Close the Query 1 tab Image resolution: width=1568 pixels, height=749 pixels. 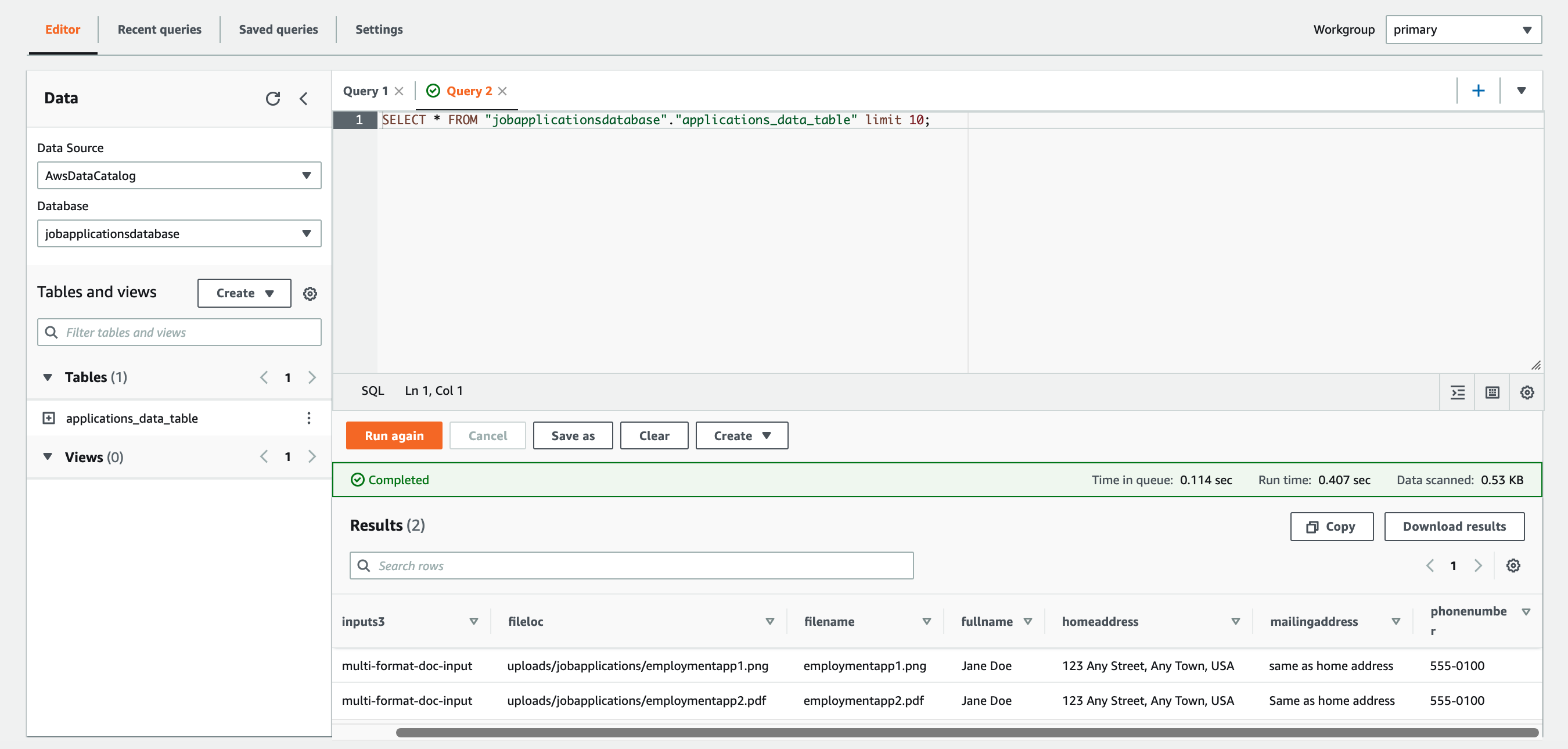click(400, 91)
